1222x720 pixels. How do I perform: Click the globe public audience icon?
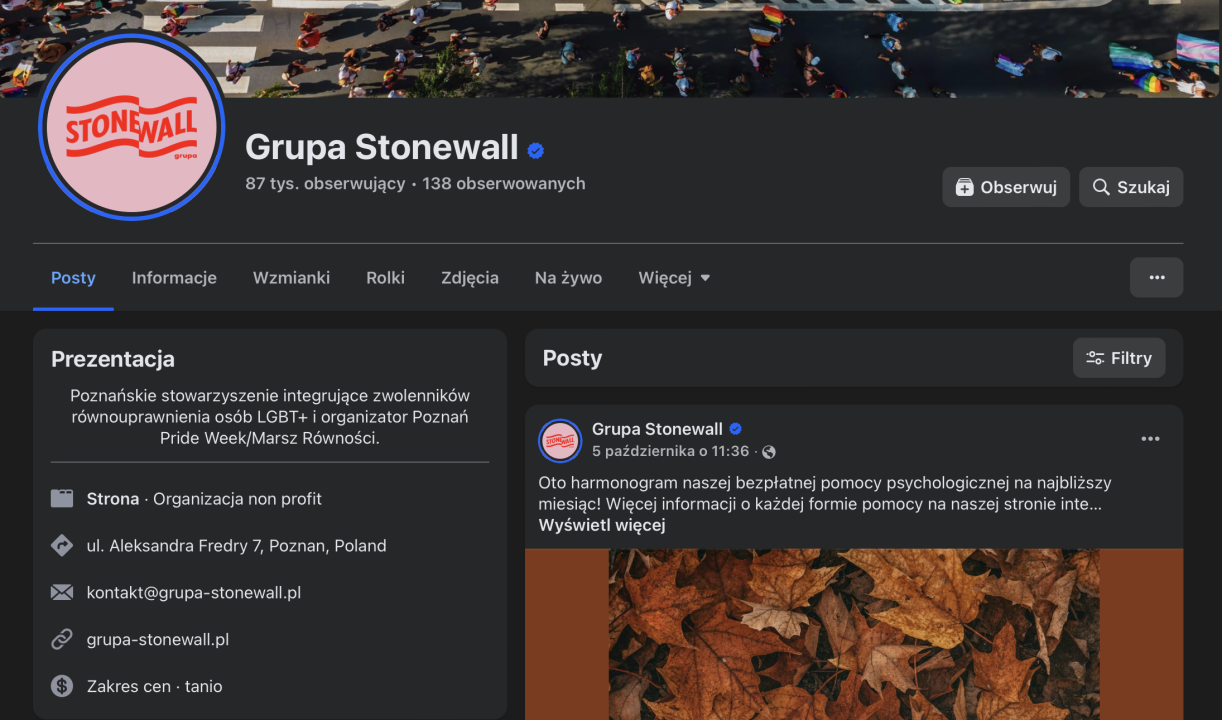pyautogui.click(x=768, y=452)
